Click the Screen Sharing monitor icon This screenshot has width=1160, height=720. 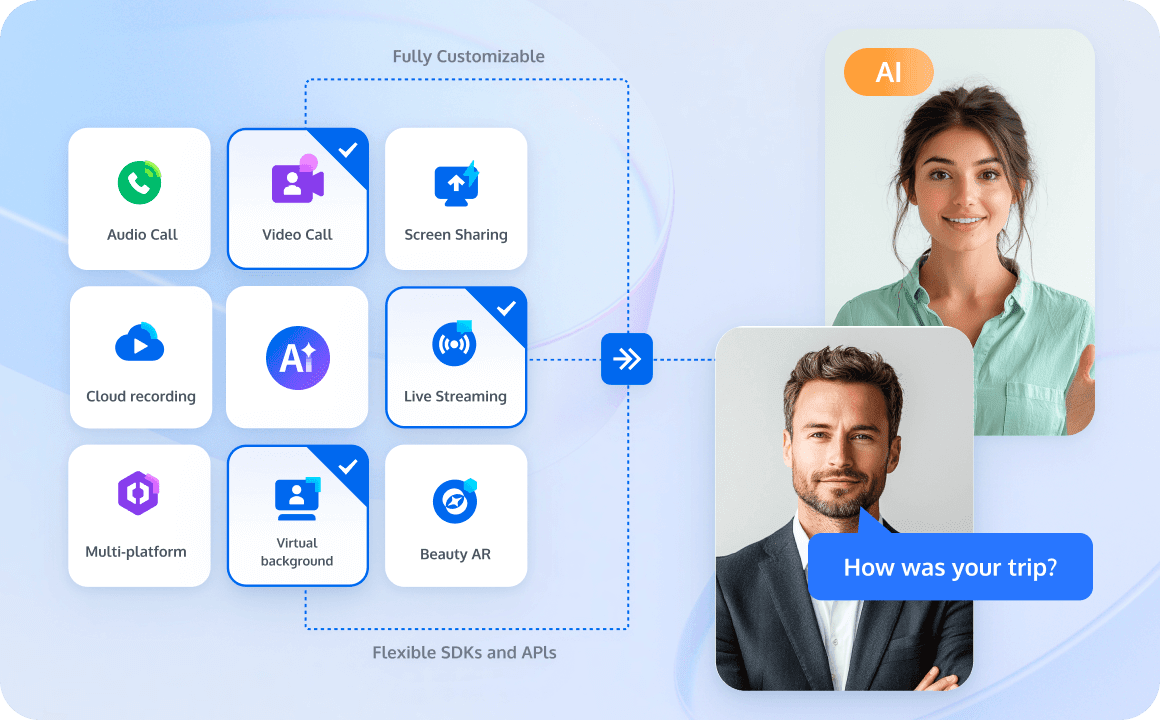[456, 184]
